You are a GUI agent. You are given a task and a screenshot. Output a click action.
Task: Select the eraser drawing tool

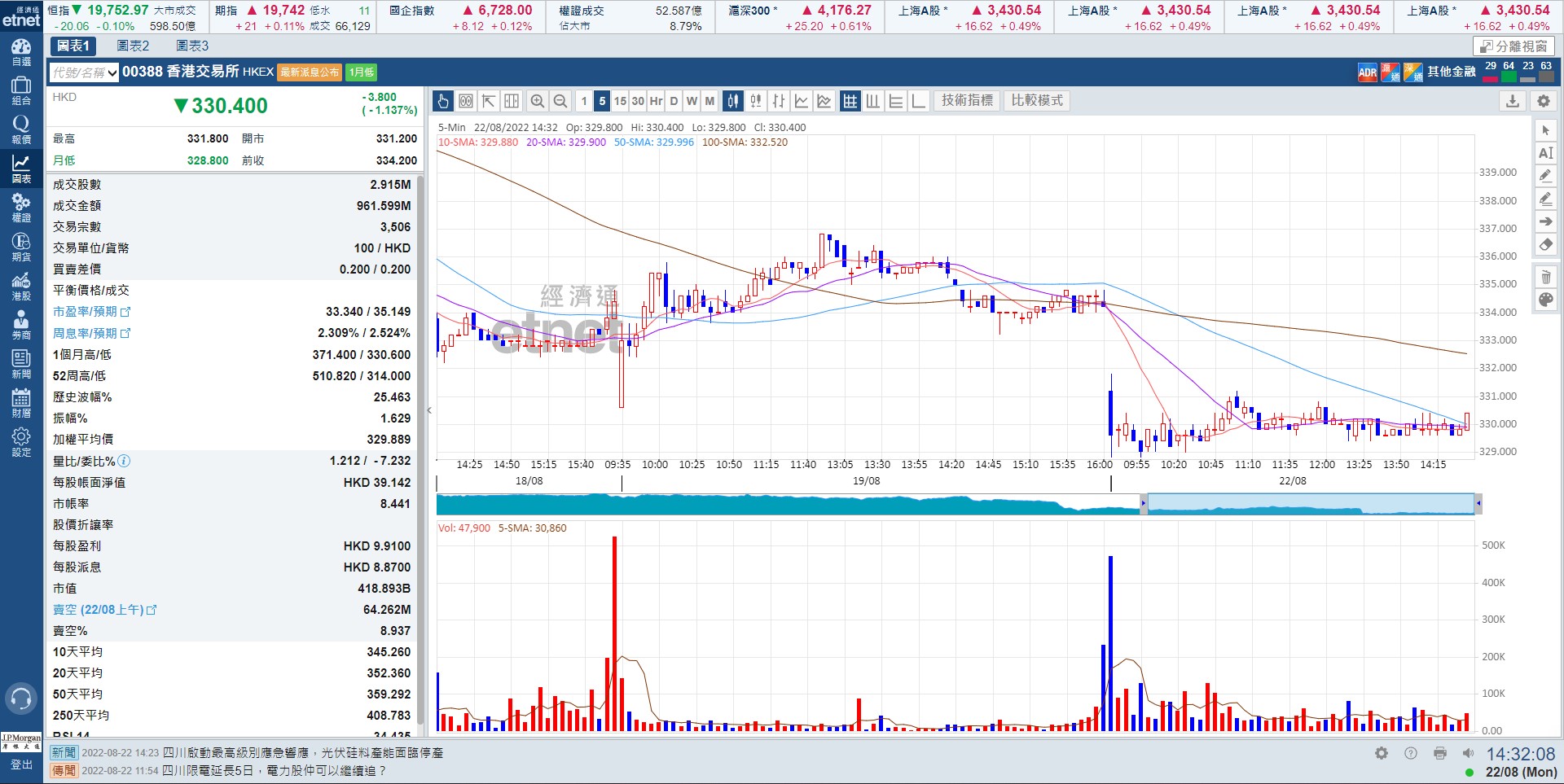click(x=1545, y=244)
